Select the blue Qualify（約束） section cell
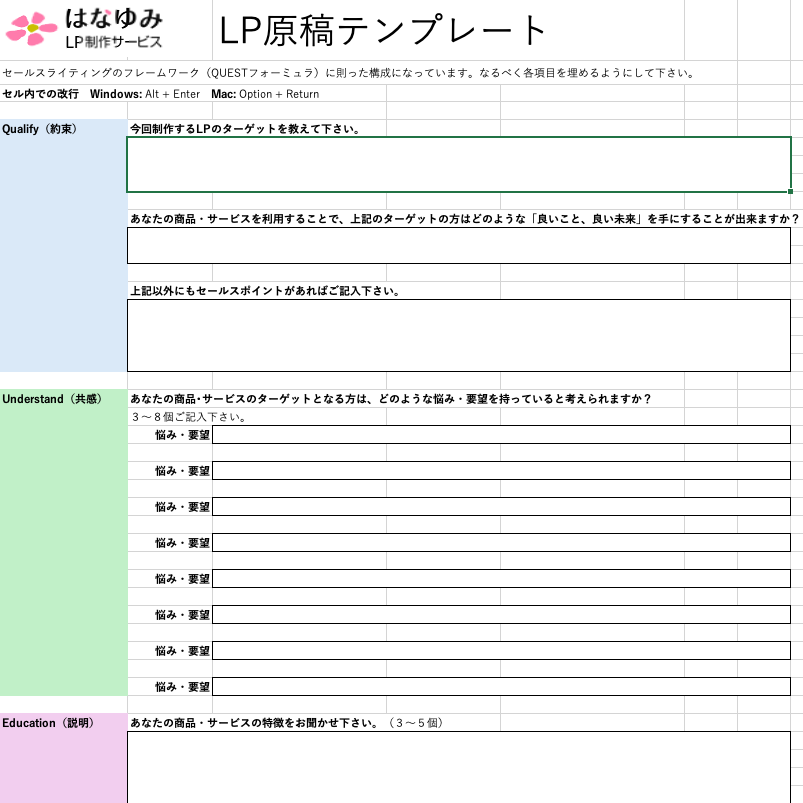 pos(63,245)
